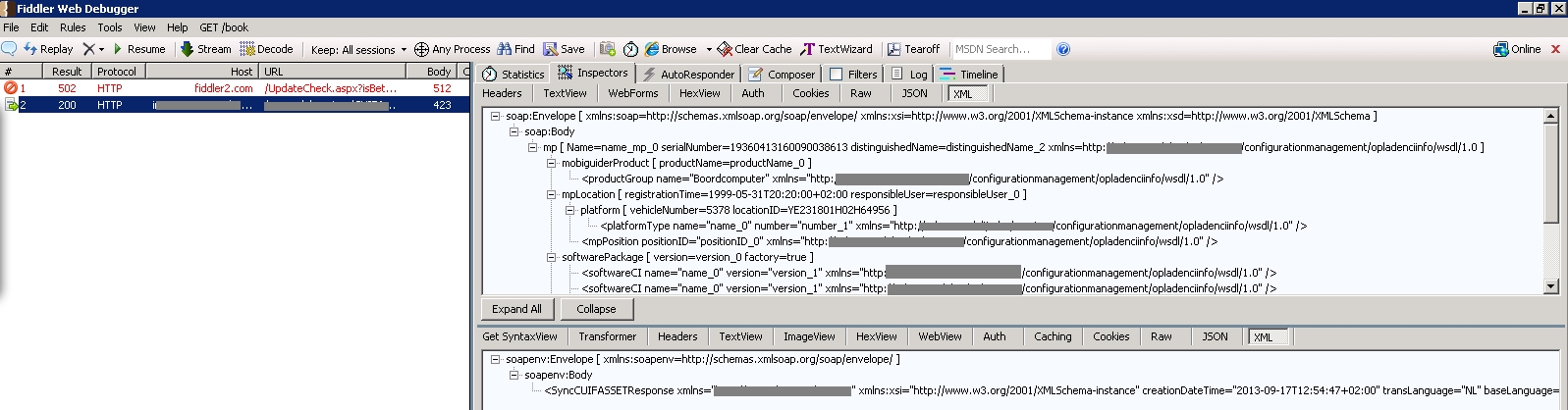
Task: Click the fiddler2.com host cell
Action: point(224,88)
